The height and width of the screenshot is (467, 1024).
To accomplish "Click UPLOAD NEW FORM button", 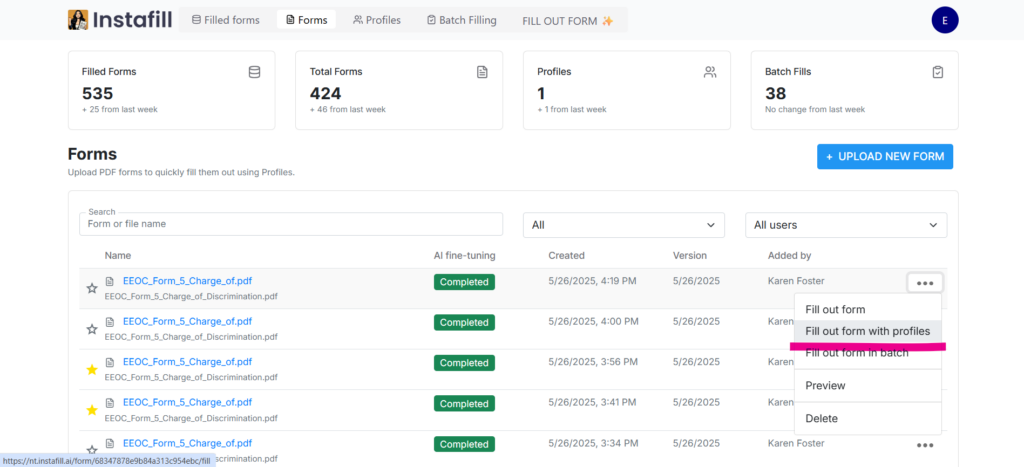I will click(x=885, y=157).
